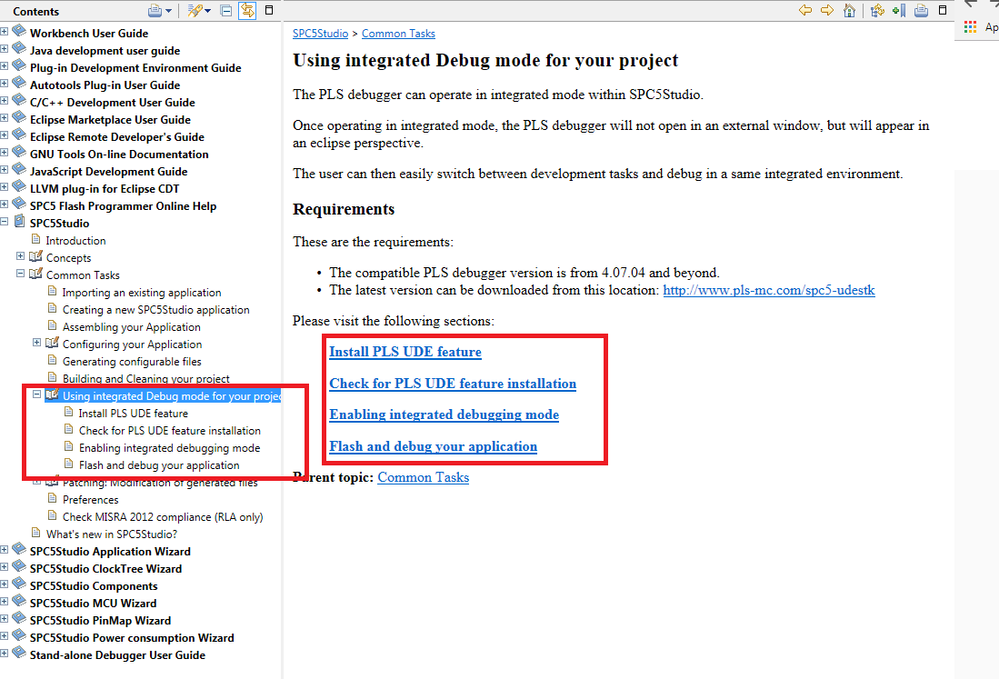Expand Java development user guide node

click(x=4, y=48)
